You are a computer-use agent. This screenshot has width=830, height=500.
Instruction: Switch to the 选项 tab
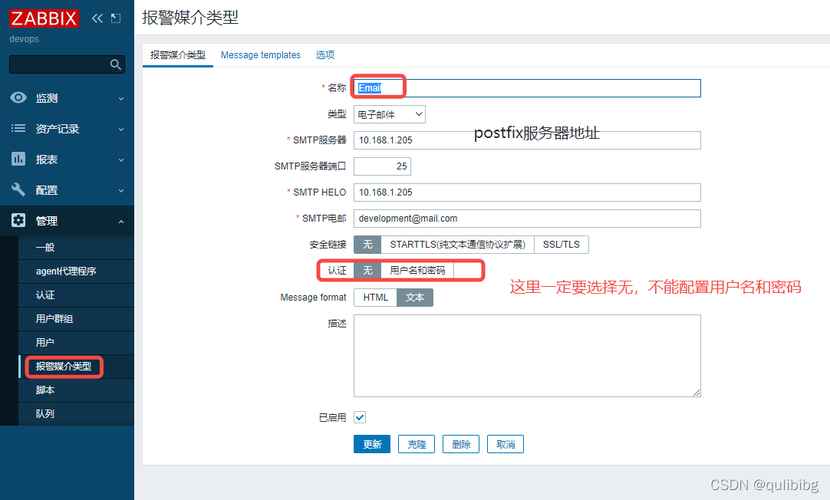coord(325,55)
